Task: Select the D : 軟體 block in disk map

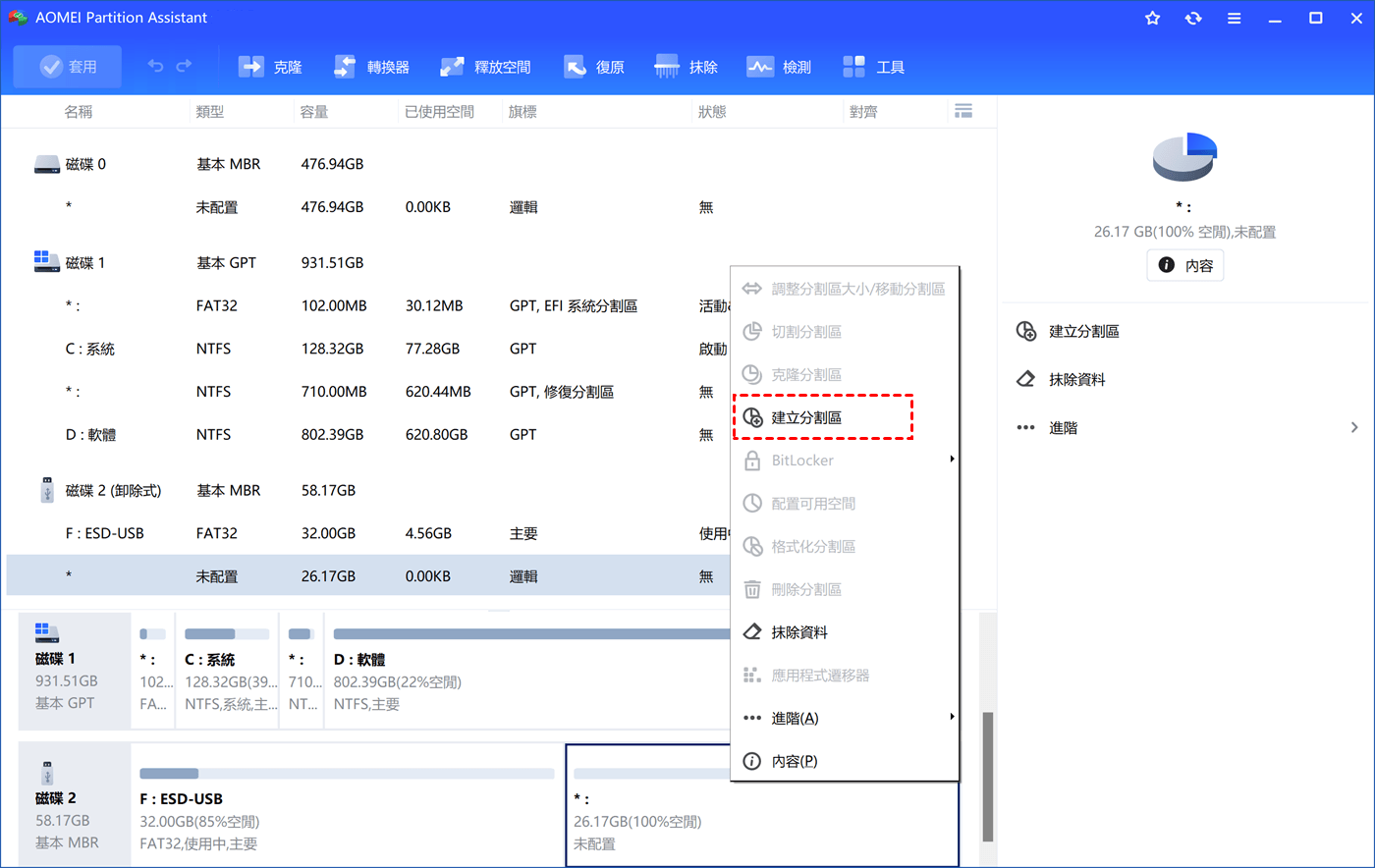Action: tap(528, 671)
